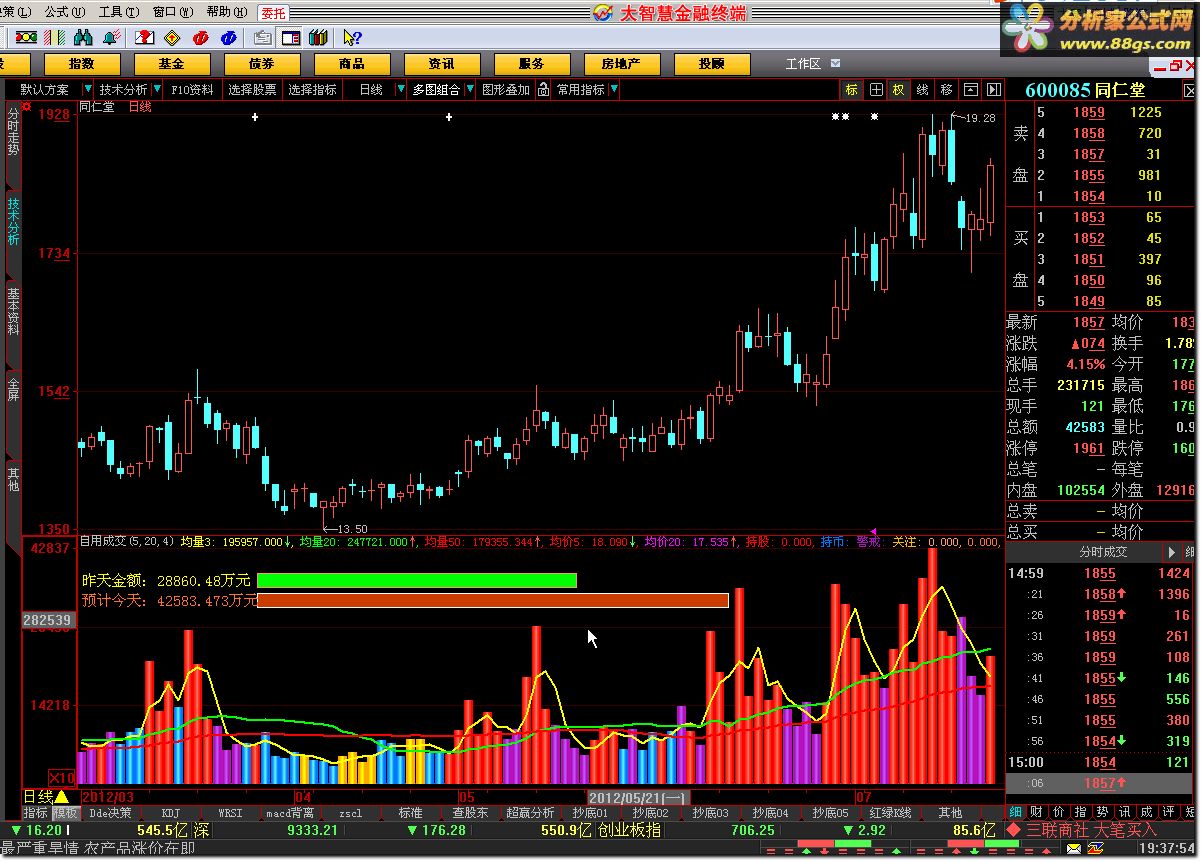The image size is (1202, 861).
Task: Click the 房地产 category button
Action: [x=622, y=64]
